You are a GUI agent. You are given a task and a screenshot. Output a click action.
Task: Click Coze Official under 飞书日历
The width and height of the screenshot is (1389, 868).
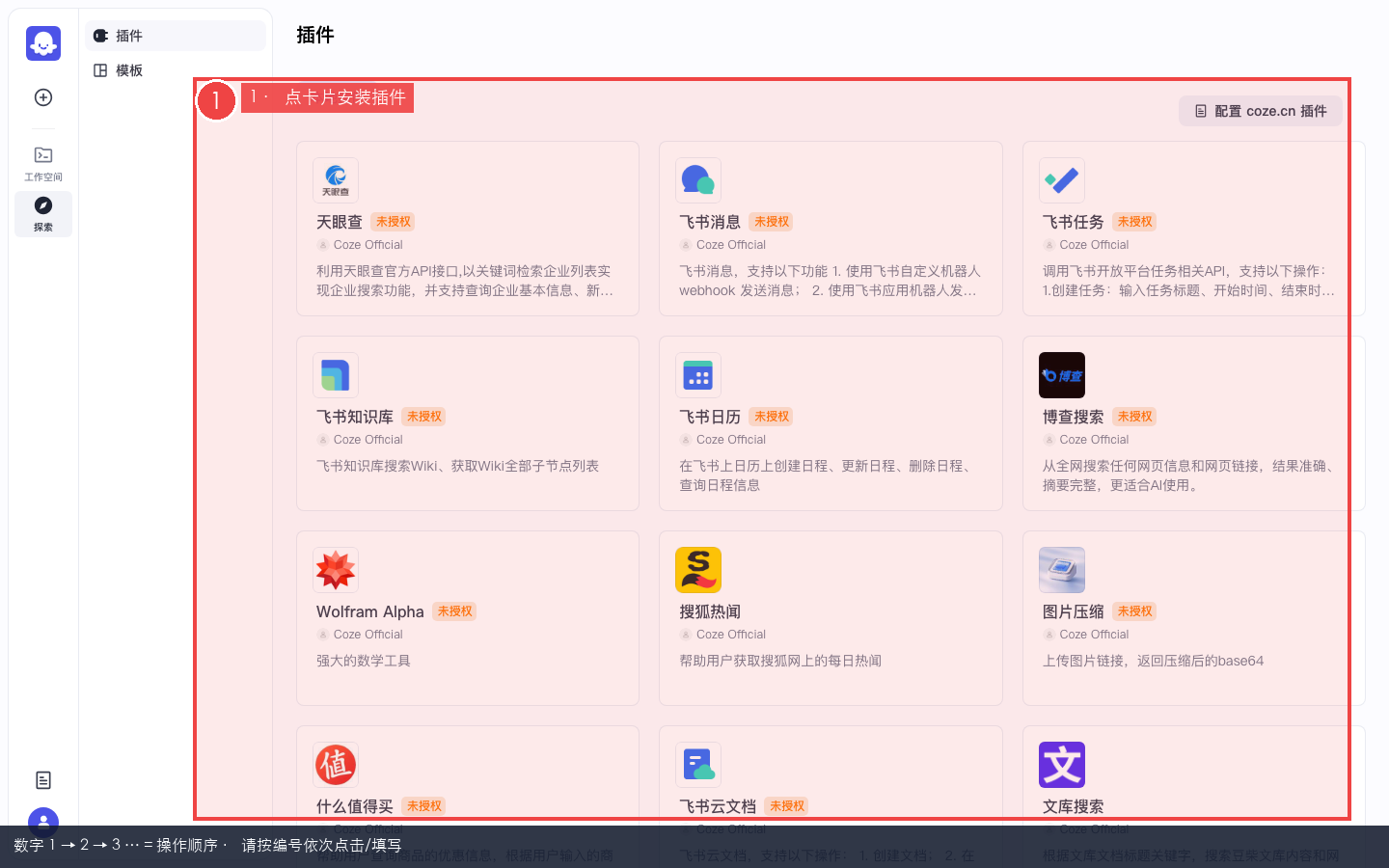click(x=731, y=440)
